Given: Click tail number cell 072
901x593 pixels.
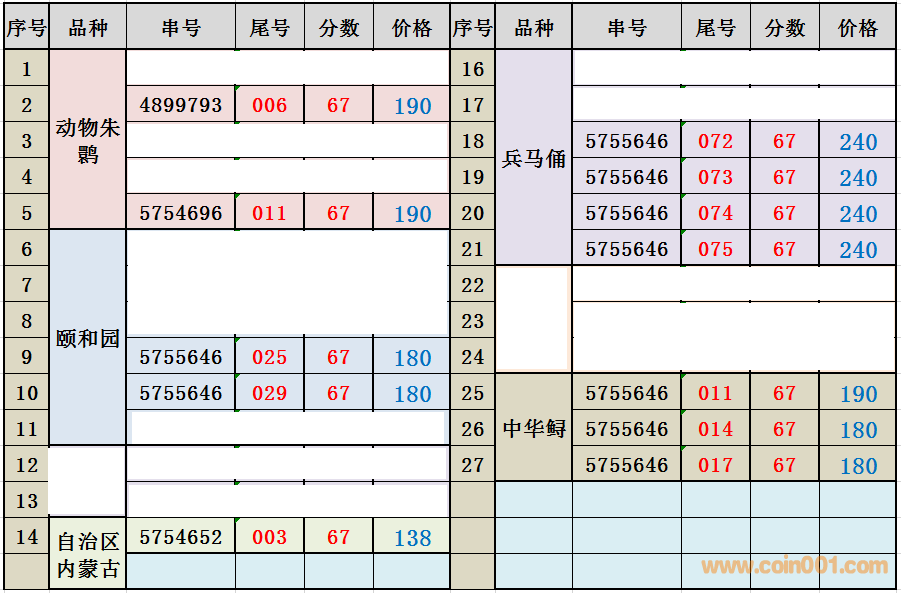Looking at the screenshot, I should [x=716, y=141].
